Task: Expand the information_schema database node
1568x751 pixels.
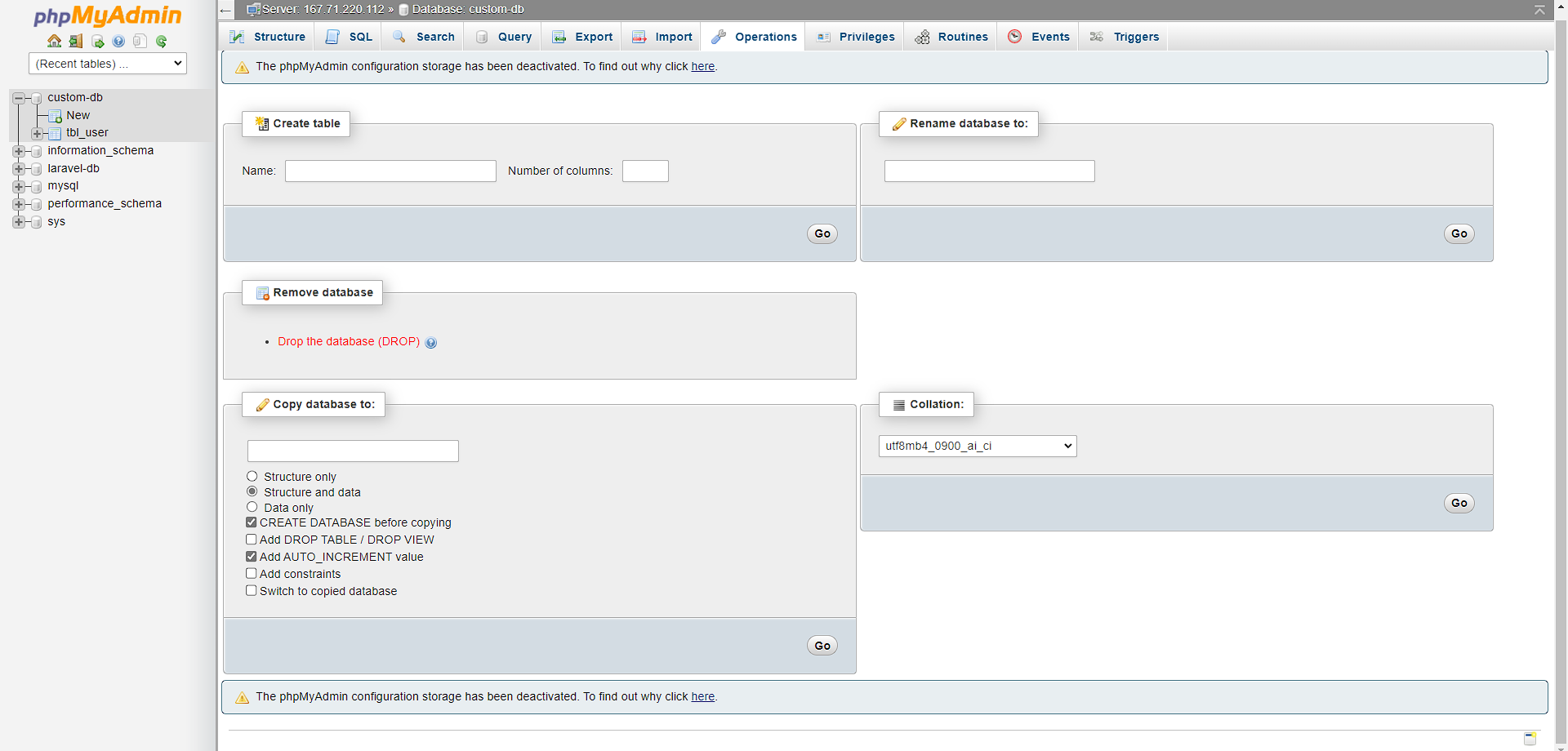Action: coord(18,151)
